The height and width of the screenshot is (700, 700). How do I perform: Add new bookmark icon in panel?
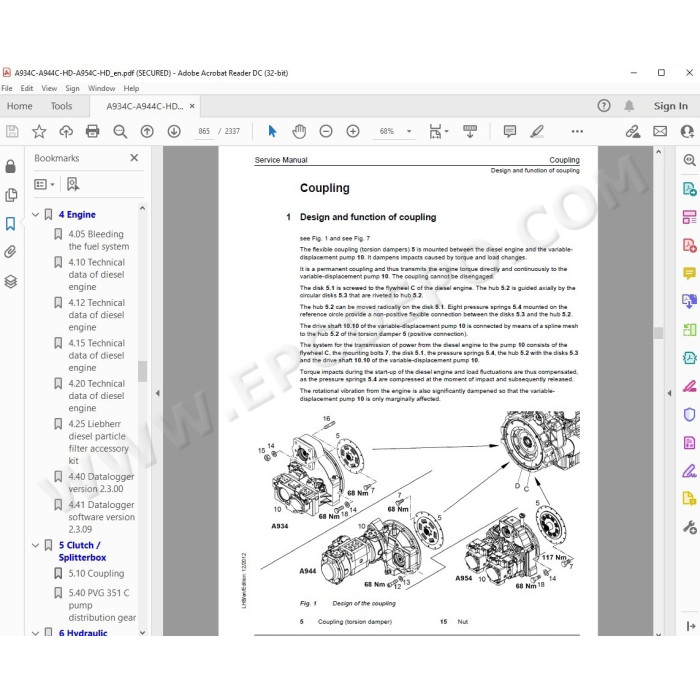click(73, 184)
